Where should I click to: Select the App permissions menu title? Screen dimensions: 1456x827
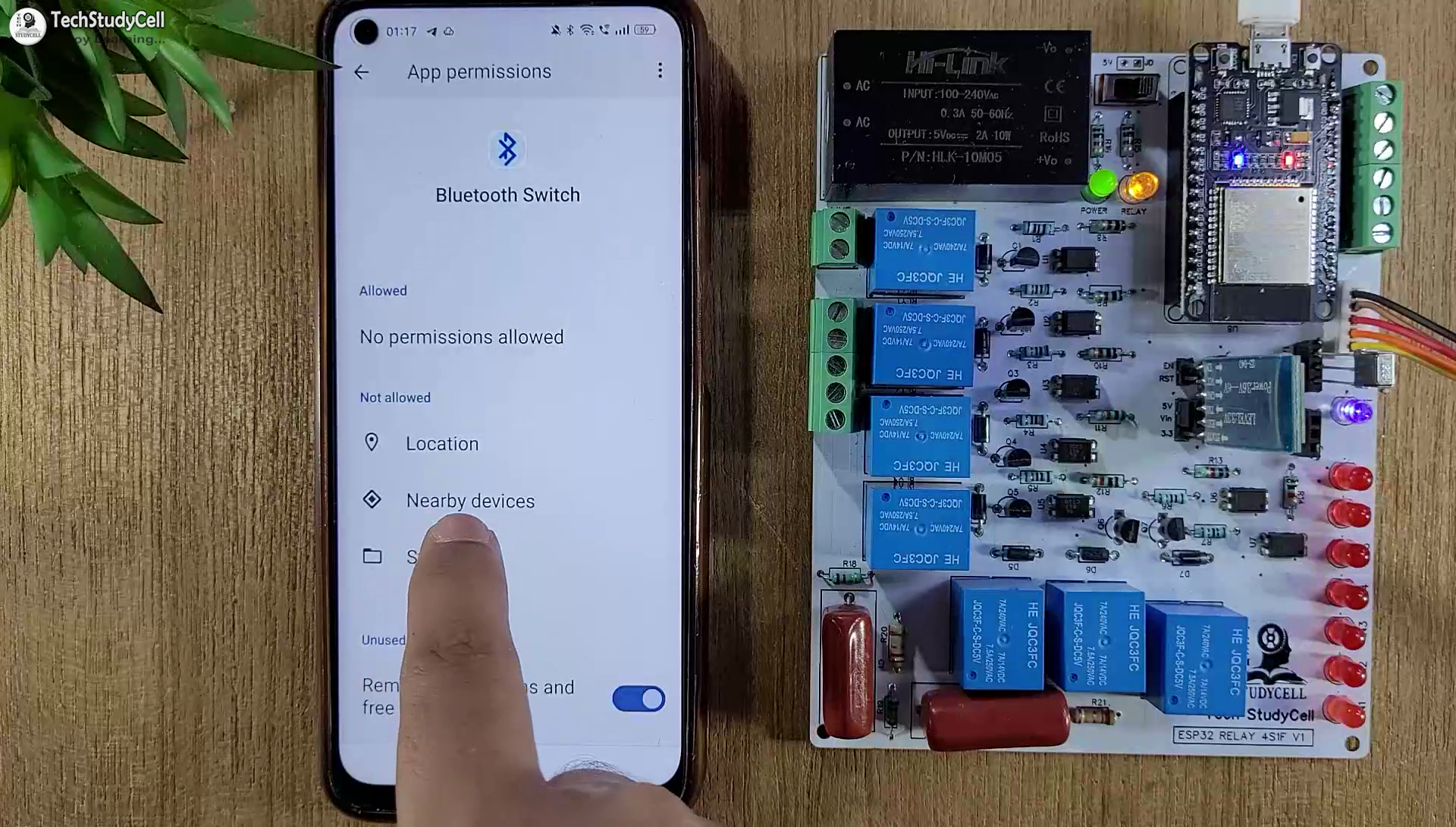point(478,71)
